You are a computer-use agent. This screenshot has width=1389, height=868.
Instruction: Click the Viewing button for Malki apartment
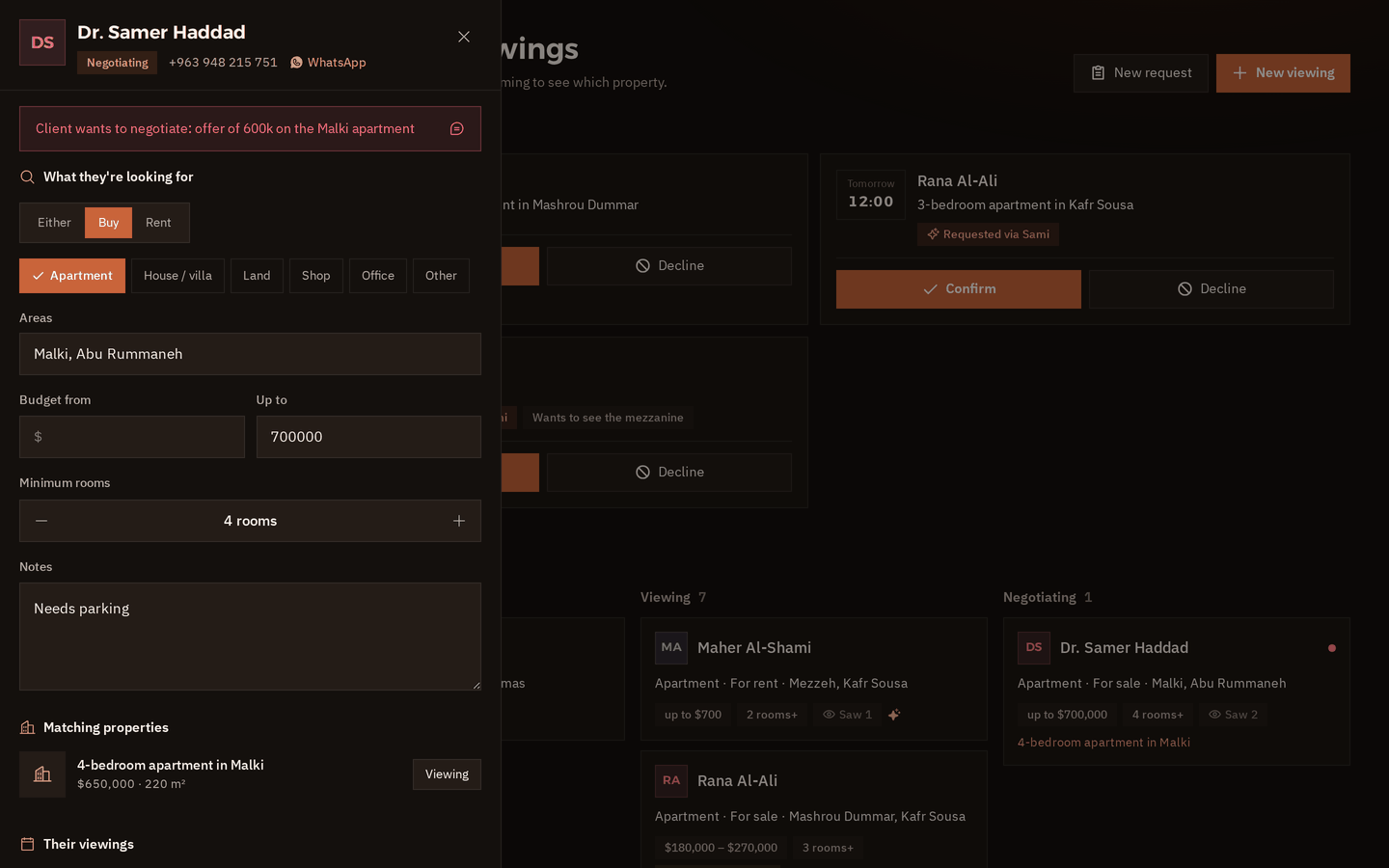(x=447, y=774)
